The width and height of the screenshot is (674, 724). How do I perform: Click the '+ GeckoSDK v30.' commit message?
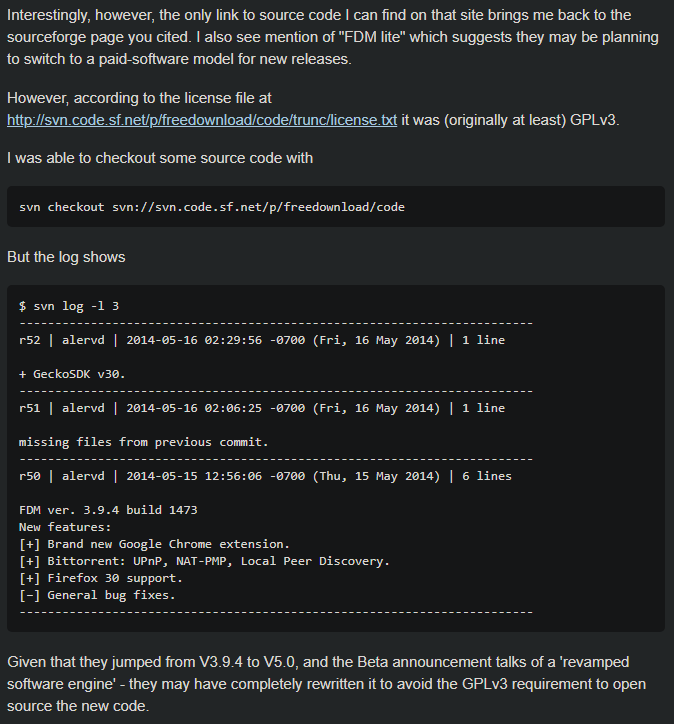72,374
